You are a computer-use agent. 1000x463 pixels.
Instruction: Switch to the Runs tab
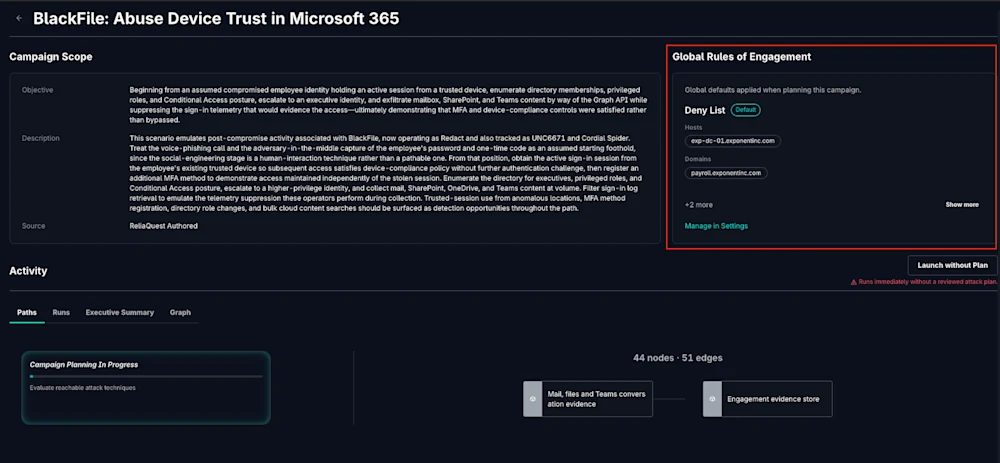coord(61,312)
